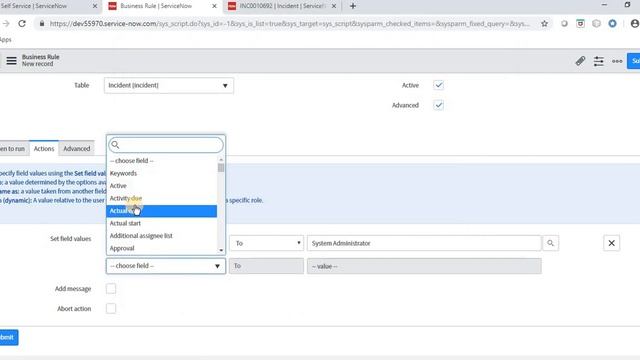640x360 pixels.
Task: Select Actual start in the field list
Action: click(x=162, y=223)
